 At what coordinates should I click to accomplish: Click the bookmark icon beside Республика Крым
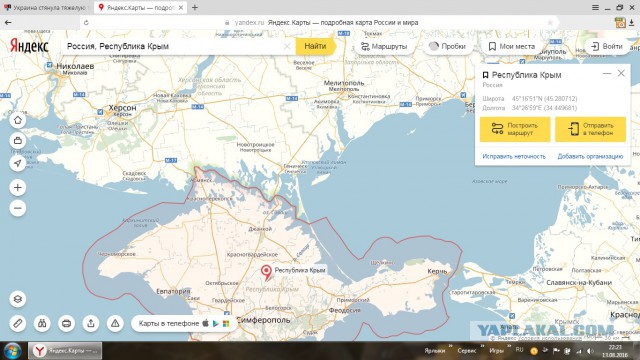pyautogui.click(x=485, y=75)
